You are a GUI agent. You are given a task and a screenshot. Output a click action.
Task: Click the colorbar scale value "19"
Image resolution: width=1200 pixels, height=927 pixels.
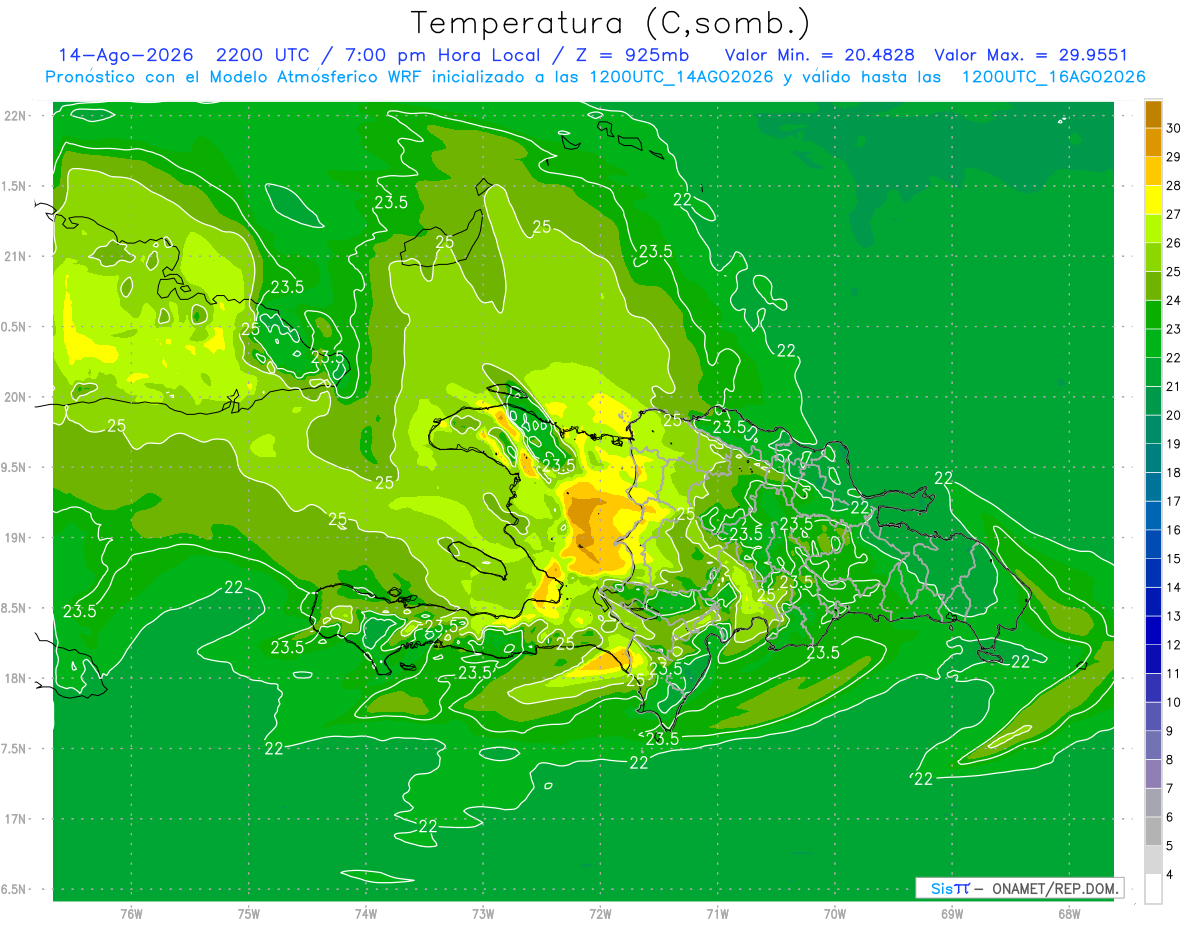pos(1174,444)
